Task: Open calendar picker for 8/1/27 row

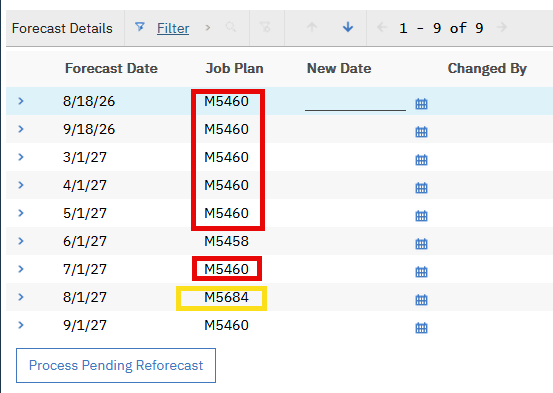Action: pyautogui.click(x=421, y=300)
